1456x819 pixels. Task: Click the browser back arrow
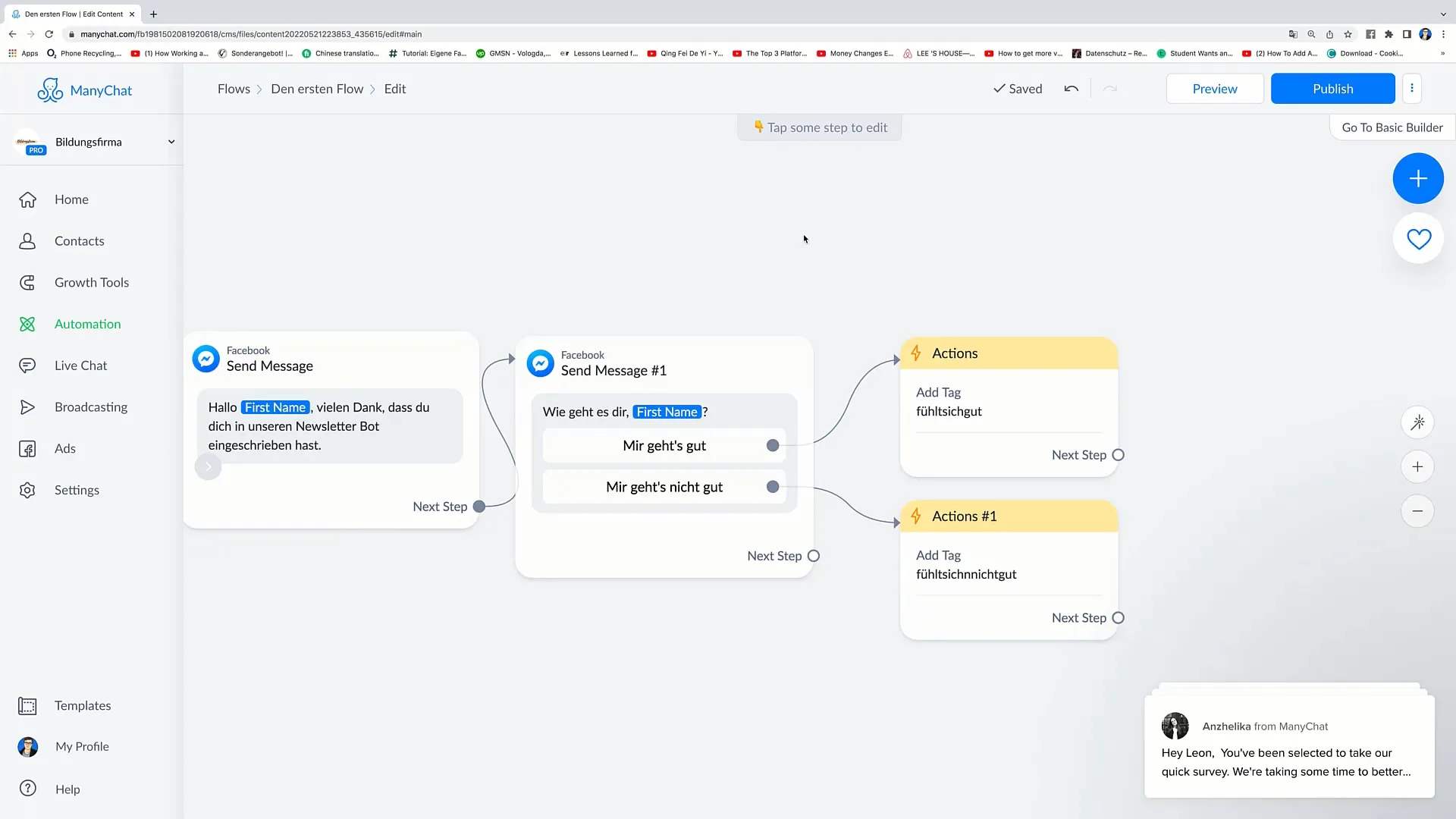tap(12, 34)
